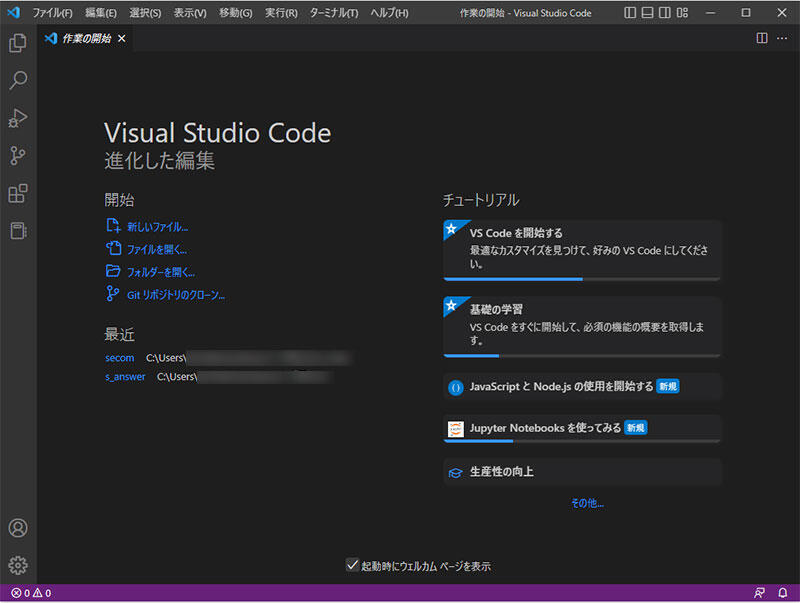The height and width of the screenshot is (603, 800).
Task: Open Jupyter Notebooks を使ってみる card
Action: pyautogui.click(x=582, y=428)
